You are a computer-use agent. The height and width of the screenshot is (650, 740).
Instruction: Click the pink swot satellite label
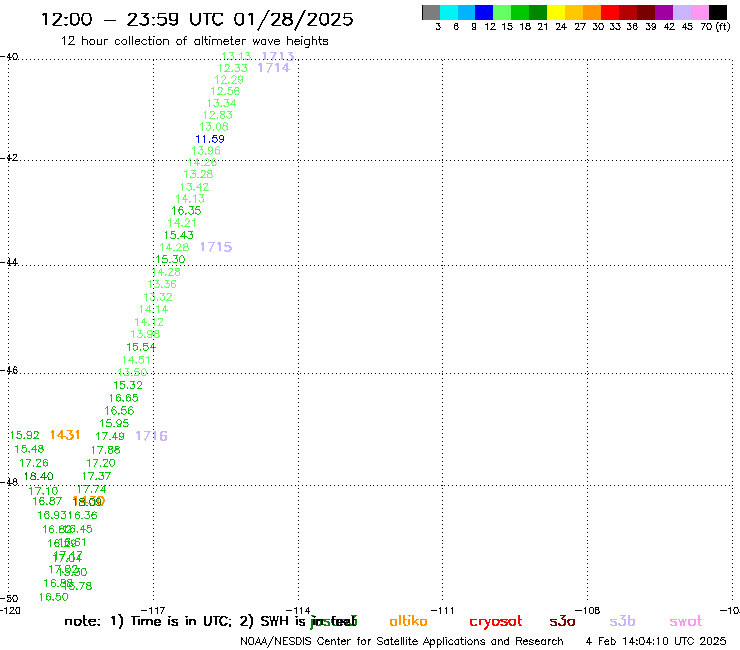[686, 622]
